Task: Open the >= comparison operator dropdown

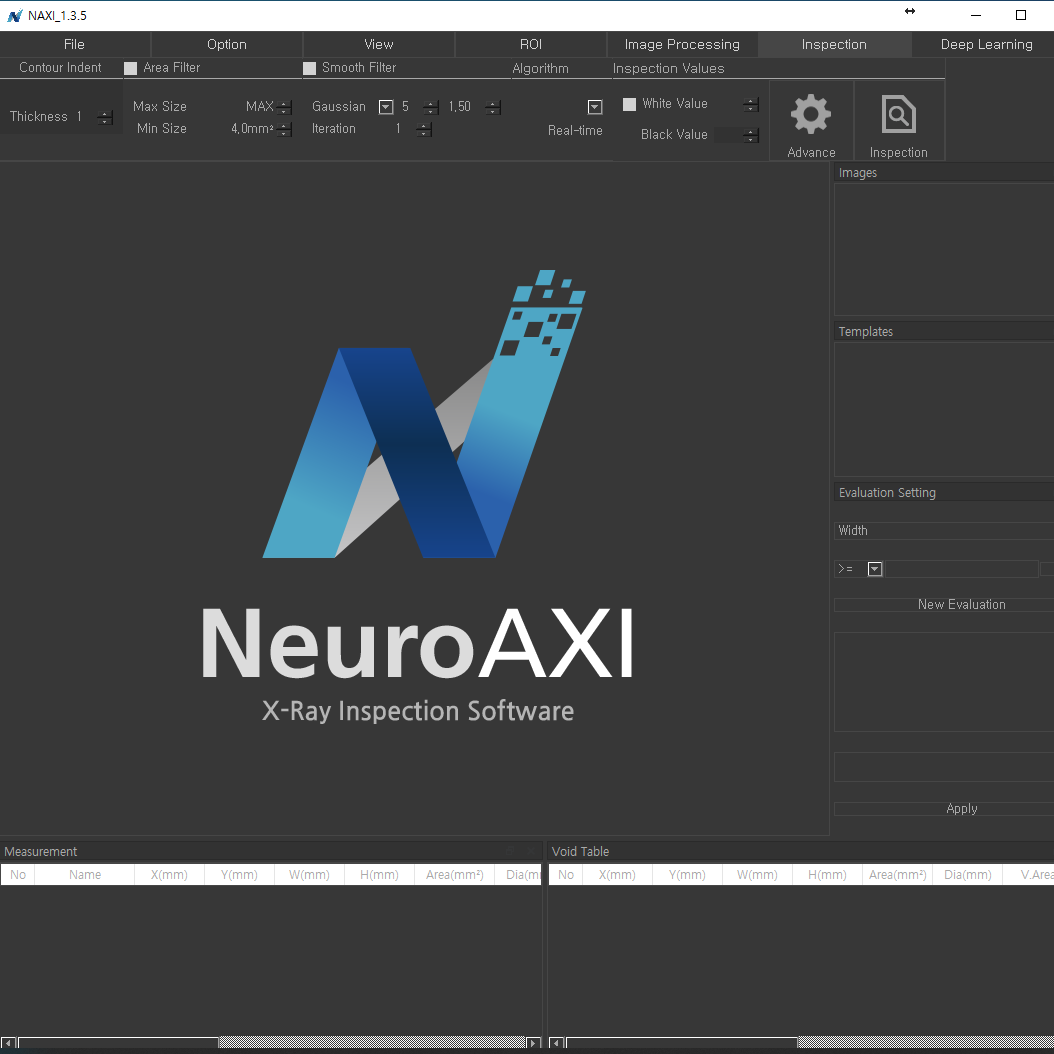Action: click(875, 569)
